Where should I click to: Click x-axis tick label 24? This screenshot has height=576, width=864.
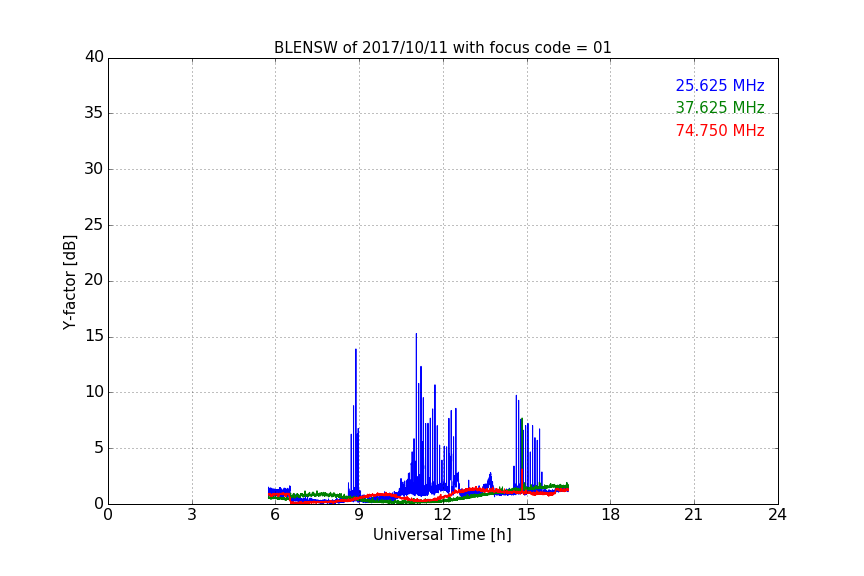[777, 515]
